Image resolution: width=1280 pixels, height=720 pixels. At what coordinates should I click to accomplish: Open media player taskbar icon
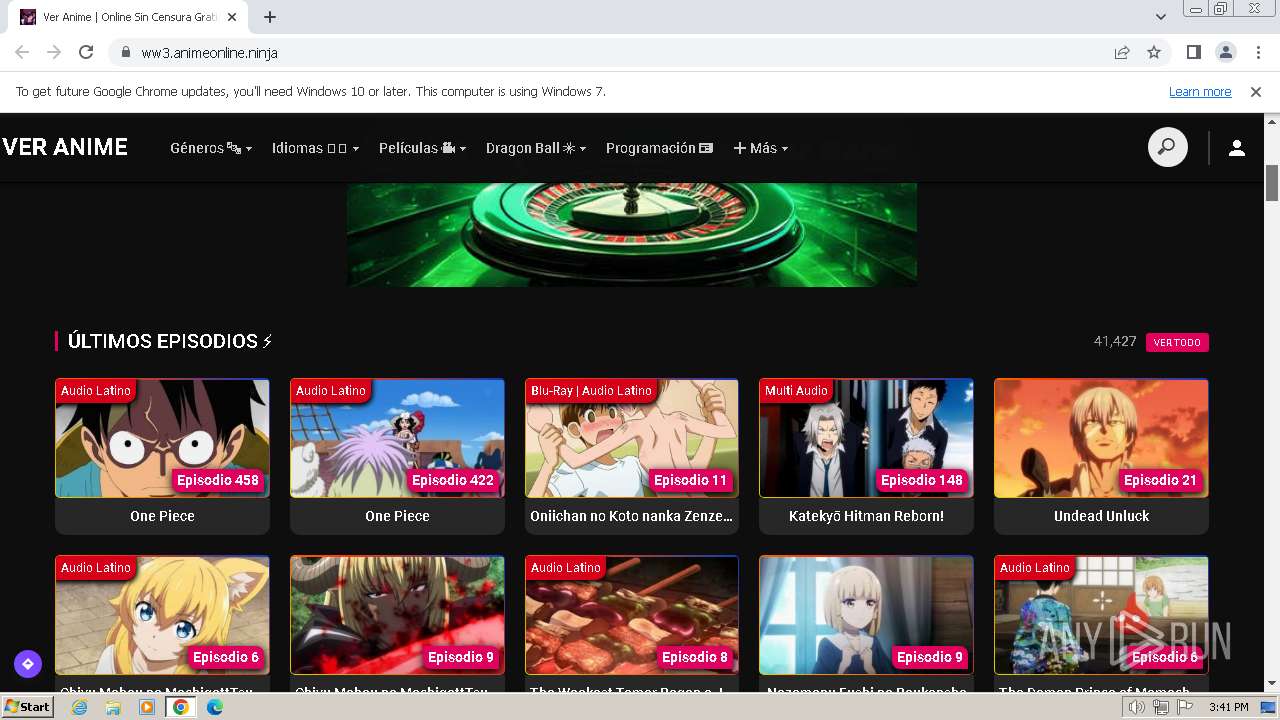pos(147,707)
